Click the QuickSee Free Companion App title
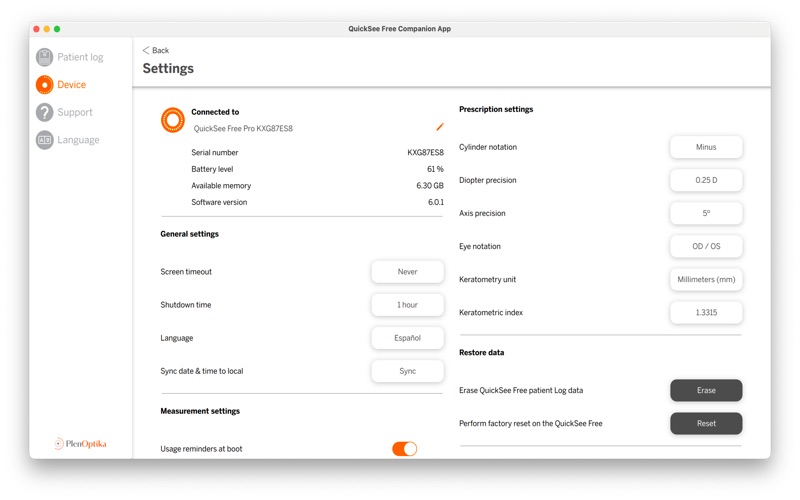The width and height of the screenshot is (800, 500). pos(399,29)
